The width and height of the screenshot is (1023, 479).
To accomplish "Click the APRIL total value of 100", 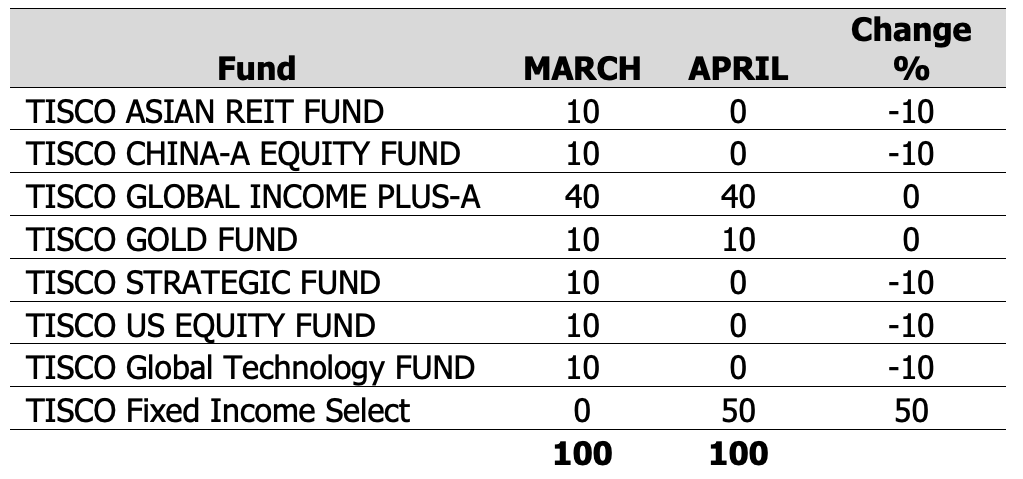I will [738, 453].
